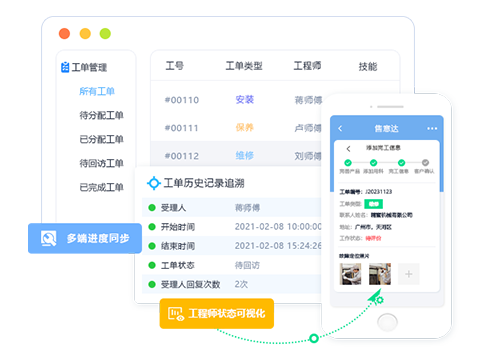Click the yellow window minimize dot

[85, 34]
